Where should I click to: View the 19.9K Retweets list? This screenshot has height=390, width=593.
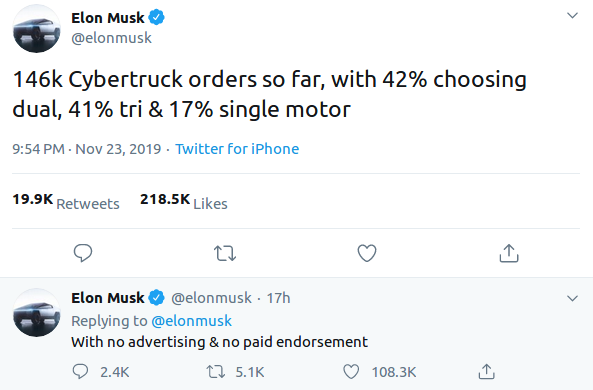pyautogui.click(x=66, y=201)
